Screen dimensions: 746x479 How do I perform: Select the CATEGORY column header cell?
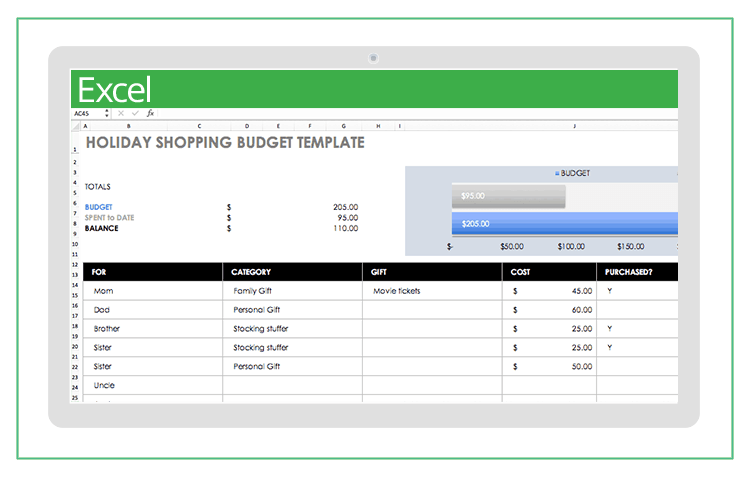[x=292, y=272]
